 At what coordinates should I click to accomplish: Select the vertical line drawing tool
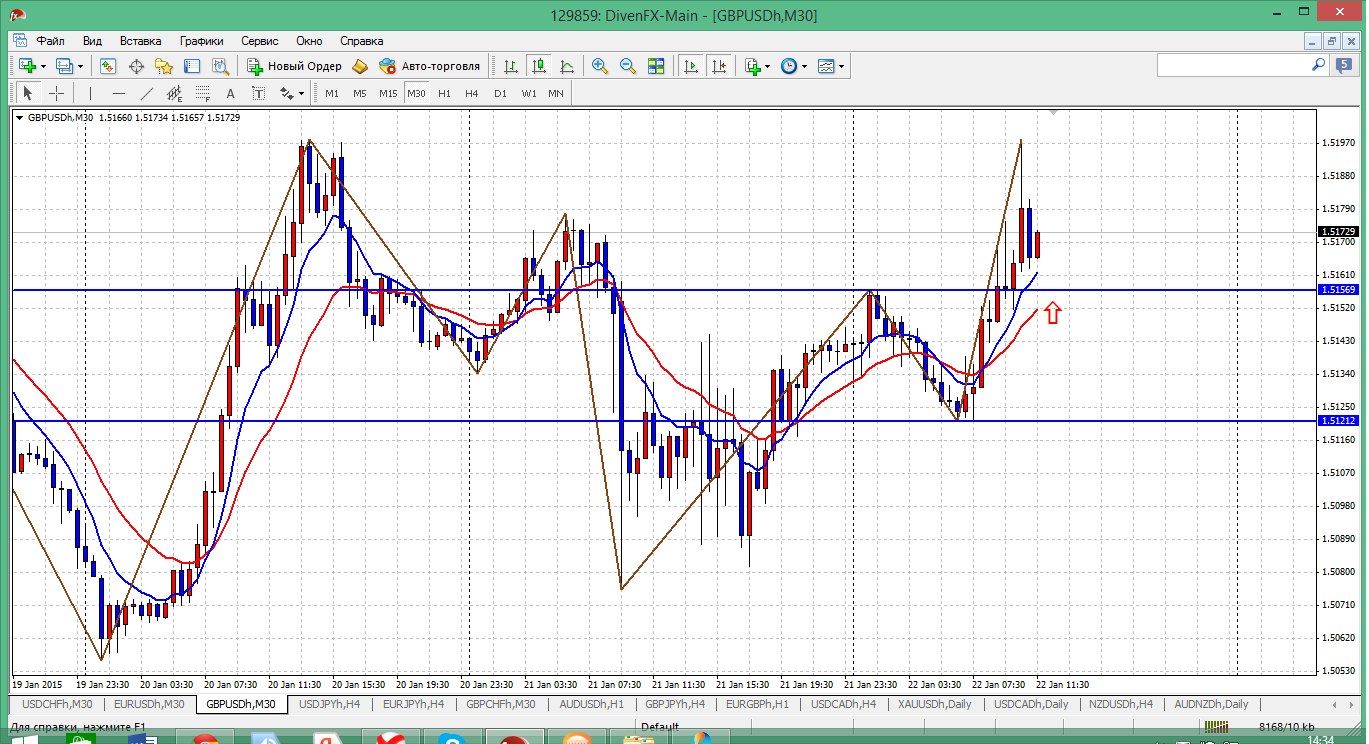point(91,93)
